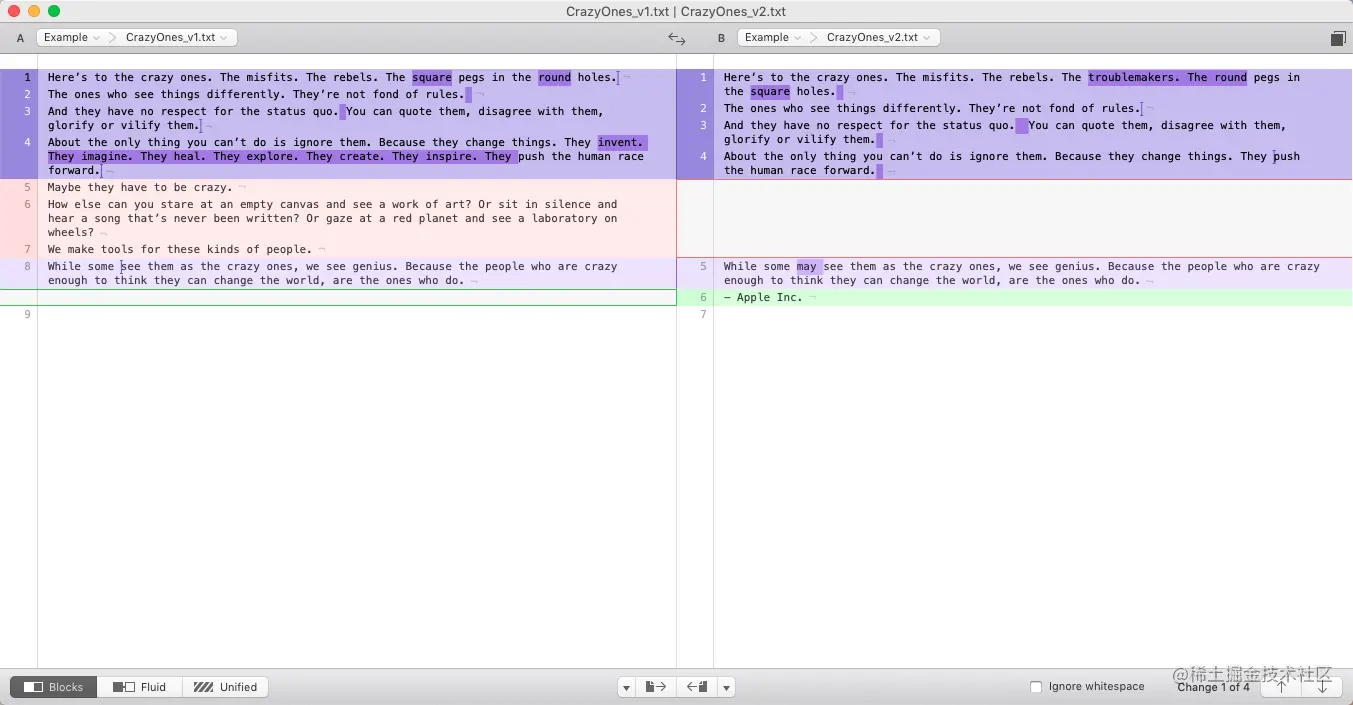Open the CrazyOnes_v2.txt path dropdown
Viewport: 1353px width, 705px height.
coord(878,38)
